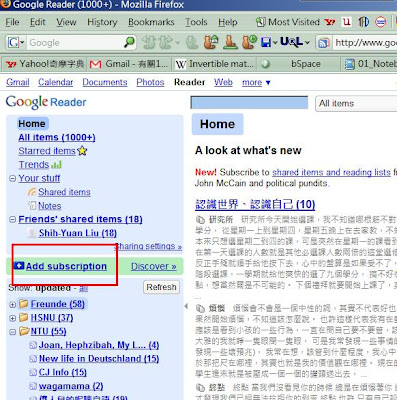This screenshot has width=397, height=400.
Task: Switch to the Invertible mat... Wikipedia tab
Action: point(214,64)
